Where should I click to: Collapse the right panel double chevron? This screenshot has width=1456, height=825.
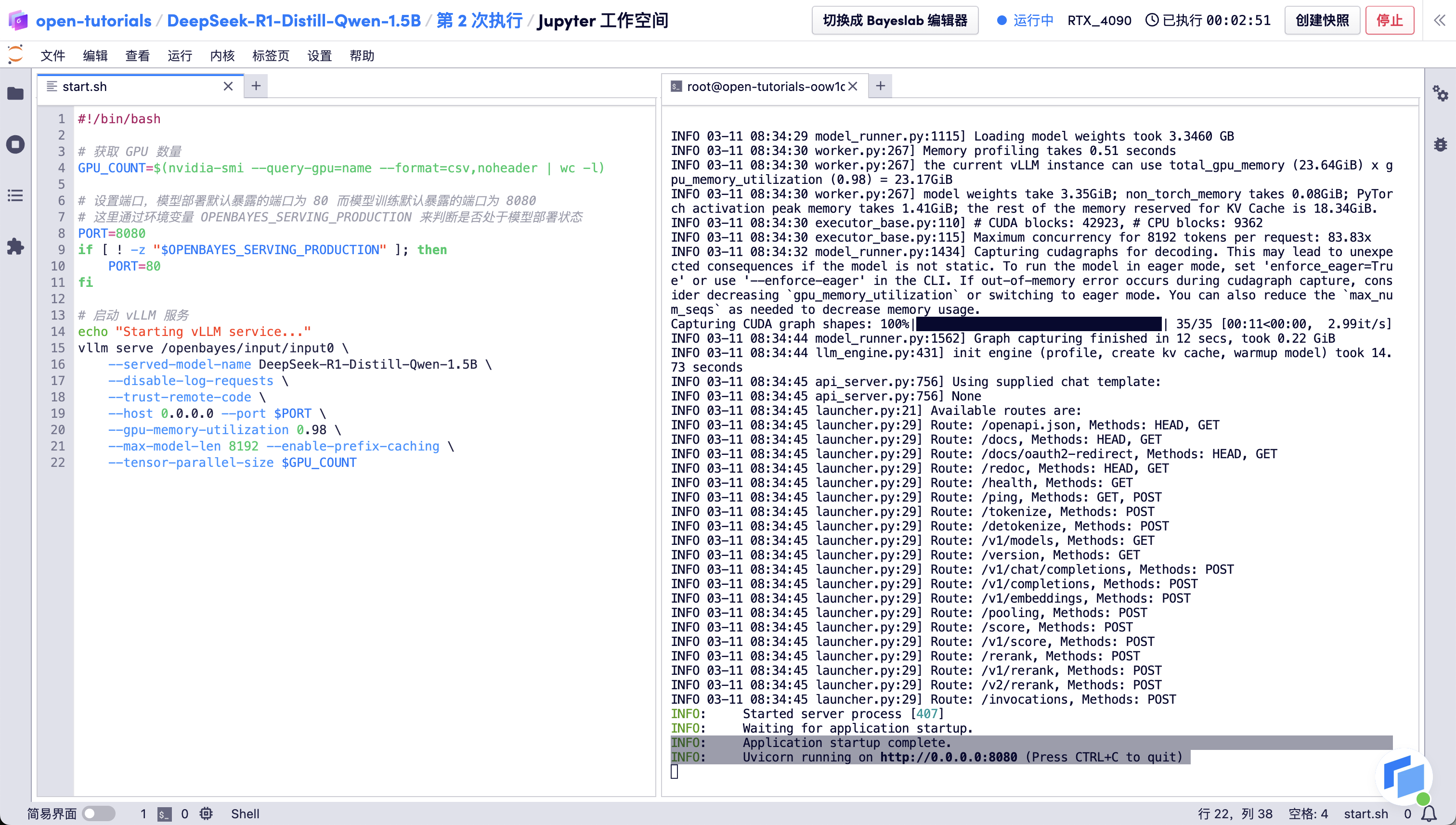[x=1440, y=21]
